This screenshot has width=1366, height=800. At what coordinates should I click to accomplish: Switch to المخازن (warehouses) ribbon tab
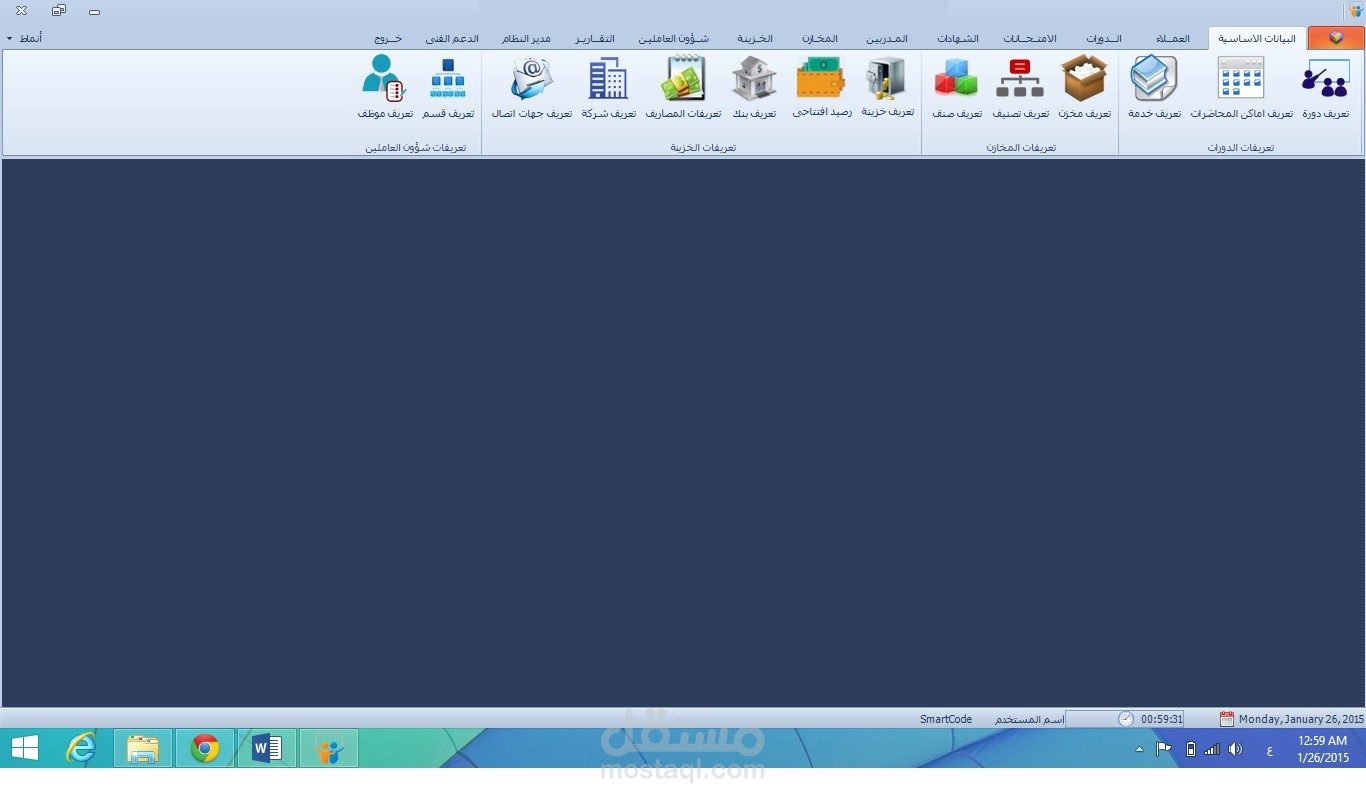coord(819,38)
